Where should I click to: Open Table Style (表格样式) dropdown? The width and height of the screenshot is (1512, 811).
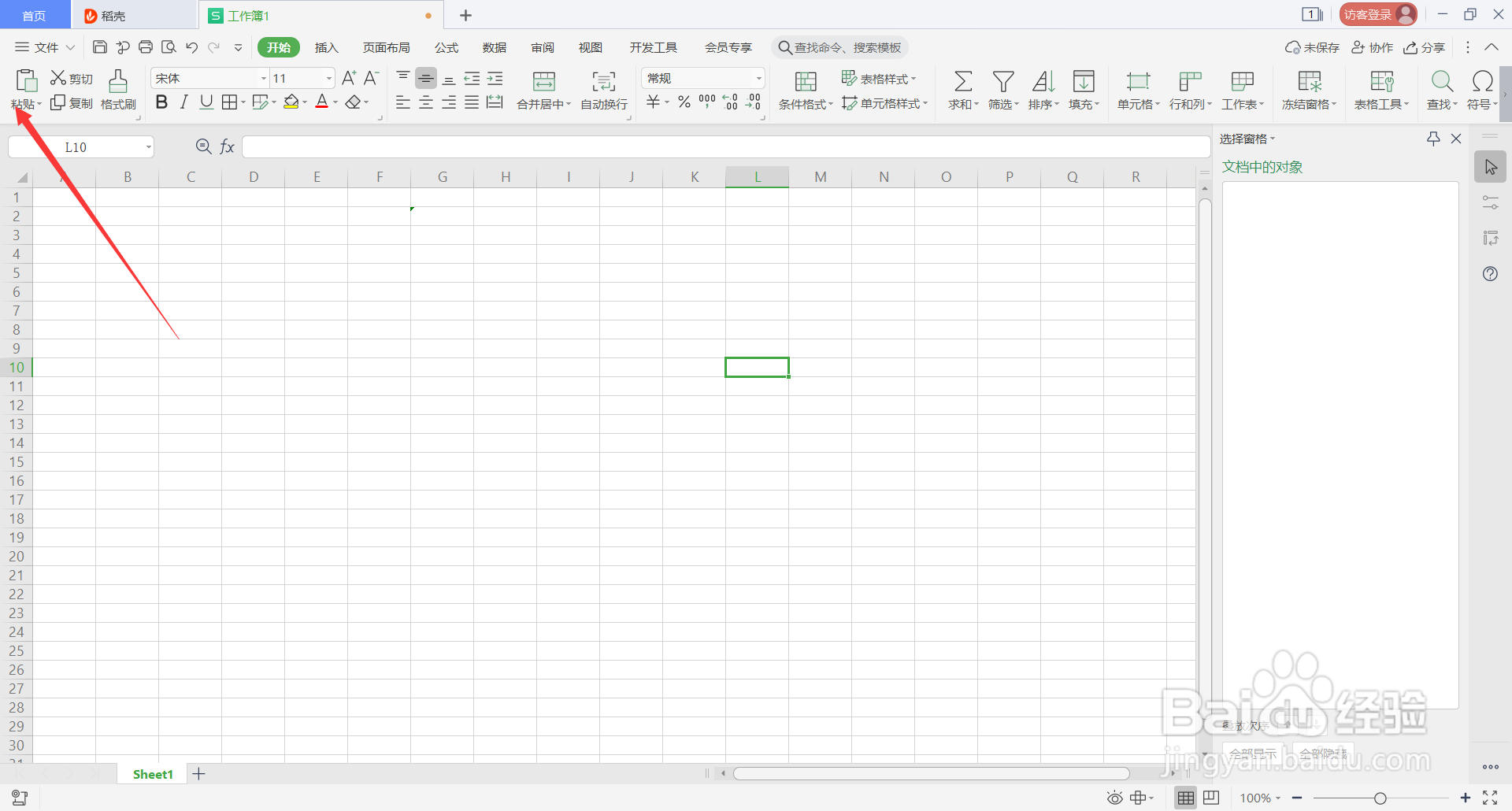pyautogui.click(x=879, y=79)
